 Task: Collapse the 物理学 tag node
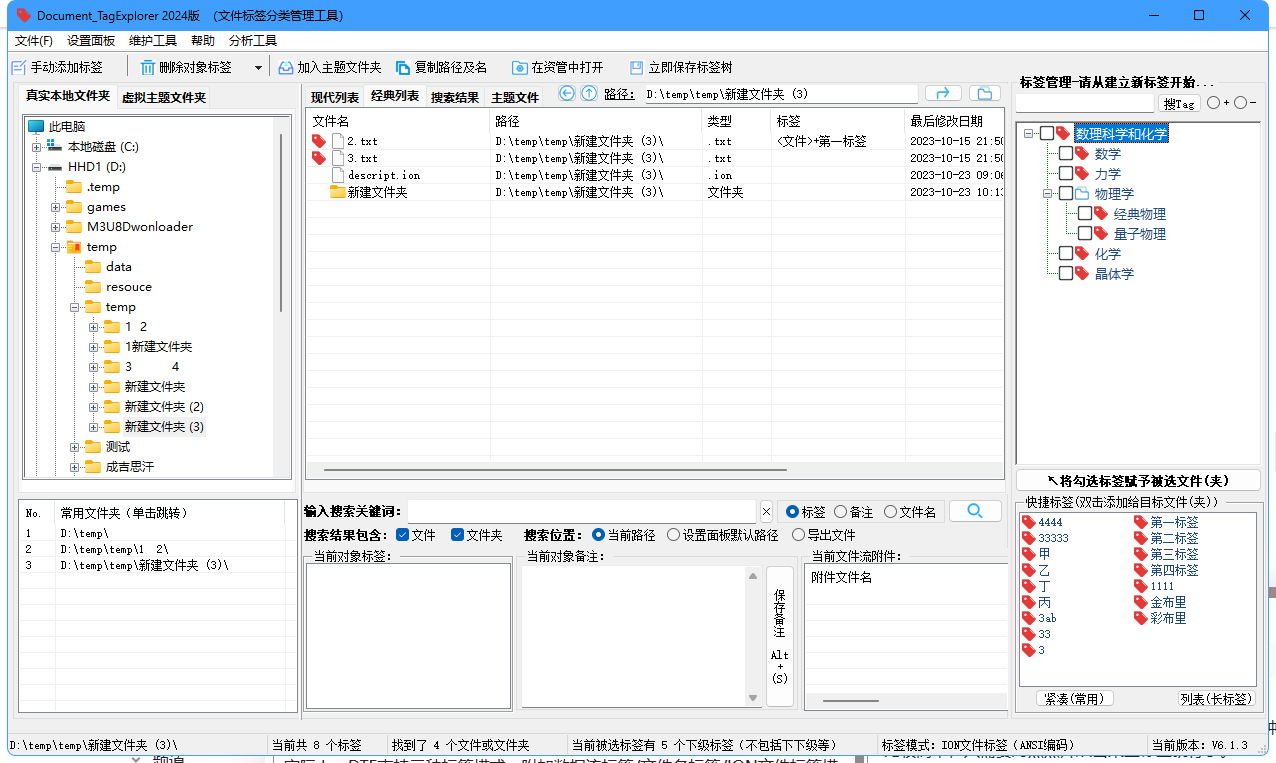[1048, 194]
